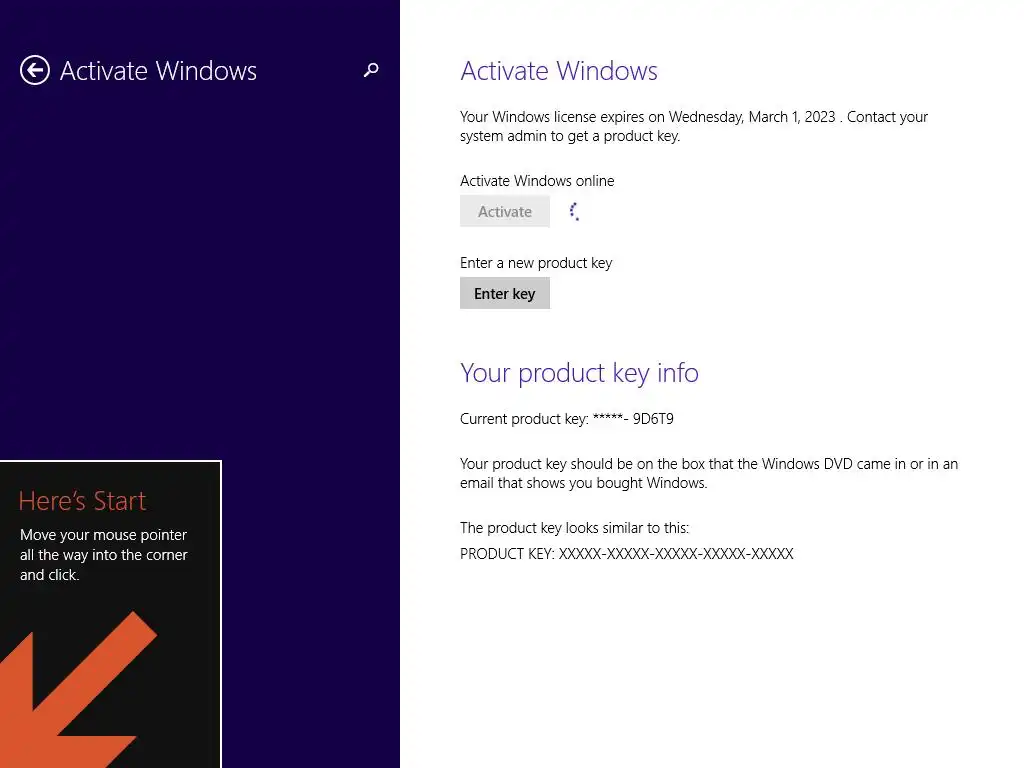Click 'The product key looks similar' text
The image size is (1024, 768).
(575, 528)
